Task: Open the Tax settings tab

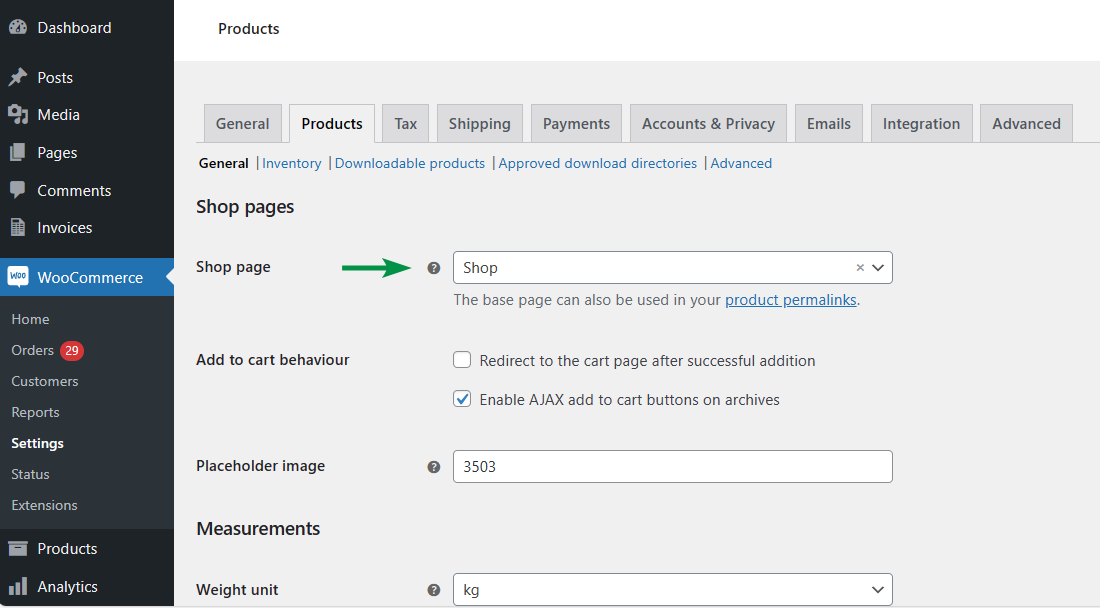Action: [405, 123]
